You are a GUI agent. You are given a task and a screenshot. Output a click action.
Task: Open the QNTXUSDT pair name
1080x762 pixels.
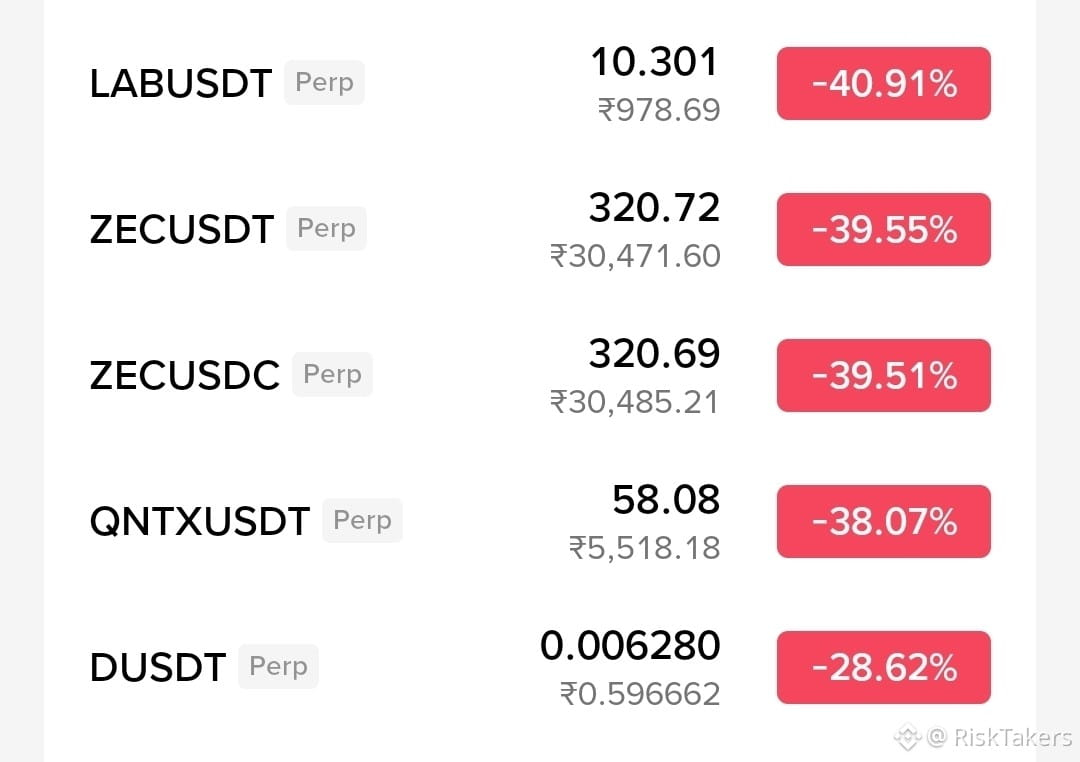200,522
